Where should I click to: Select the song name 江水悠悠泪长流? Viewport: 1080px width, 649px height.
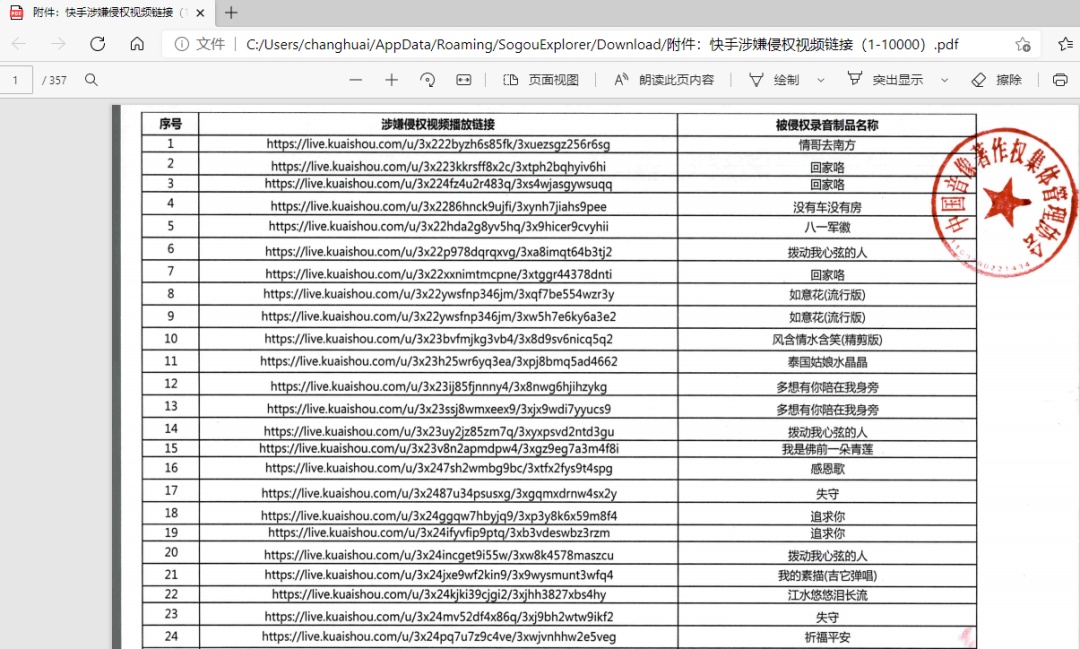click(x=827, y=595)
